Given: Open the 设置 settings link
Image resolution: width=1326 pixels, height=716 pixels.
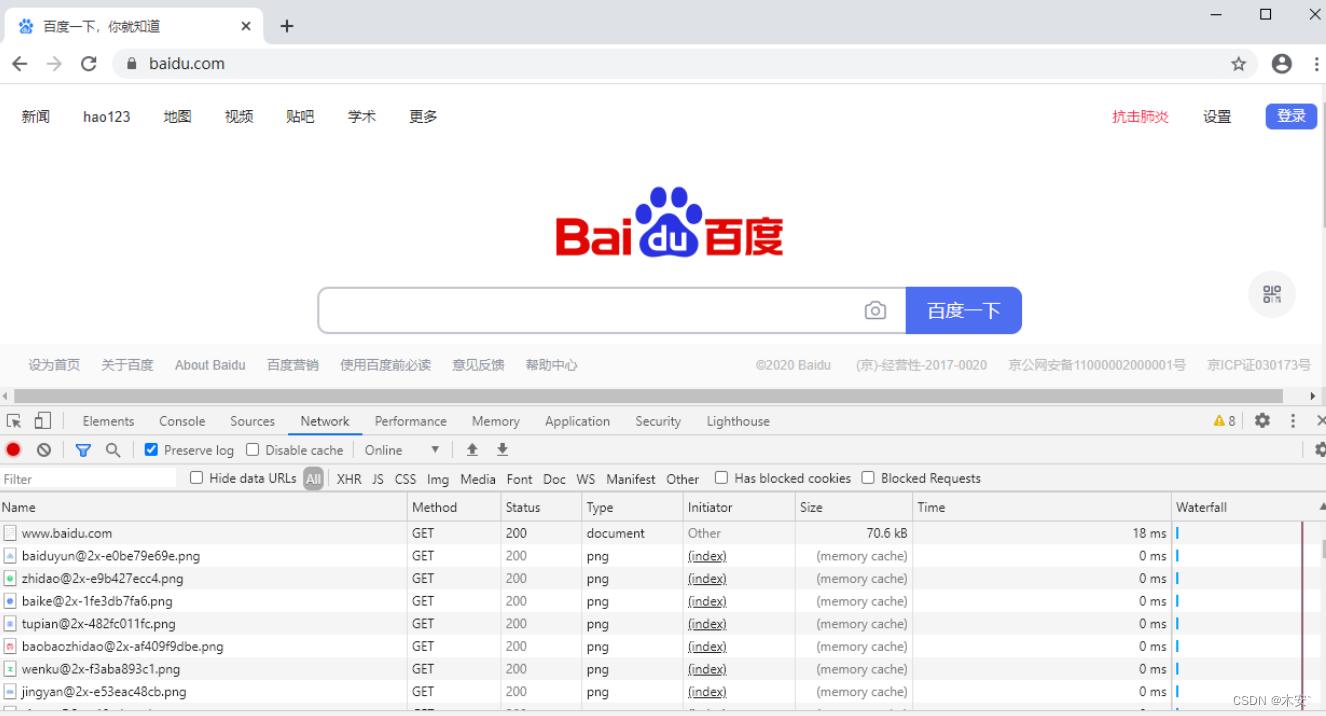Looking at the screenshot, I should tap(1217, 117).
